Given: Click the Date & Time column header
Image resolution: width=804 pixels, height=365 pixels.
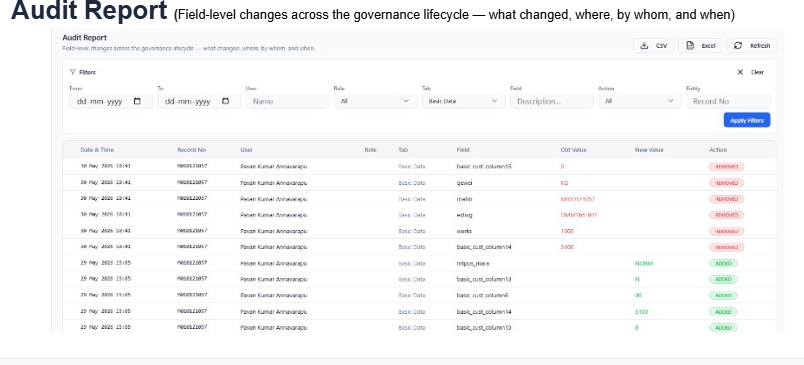Looking at the screenshot, I should pyautogui.click(x=97, y=150).
